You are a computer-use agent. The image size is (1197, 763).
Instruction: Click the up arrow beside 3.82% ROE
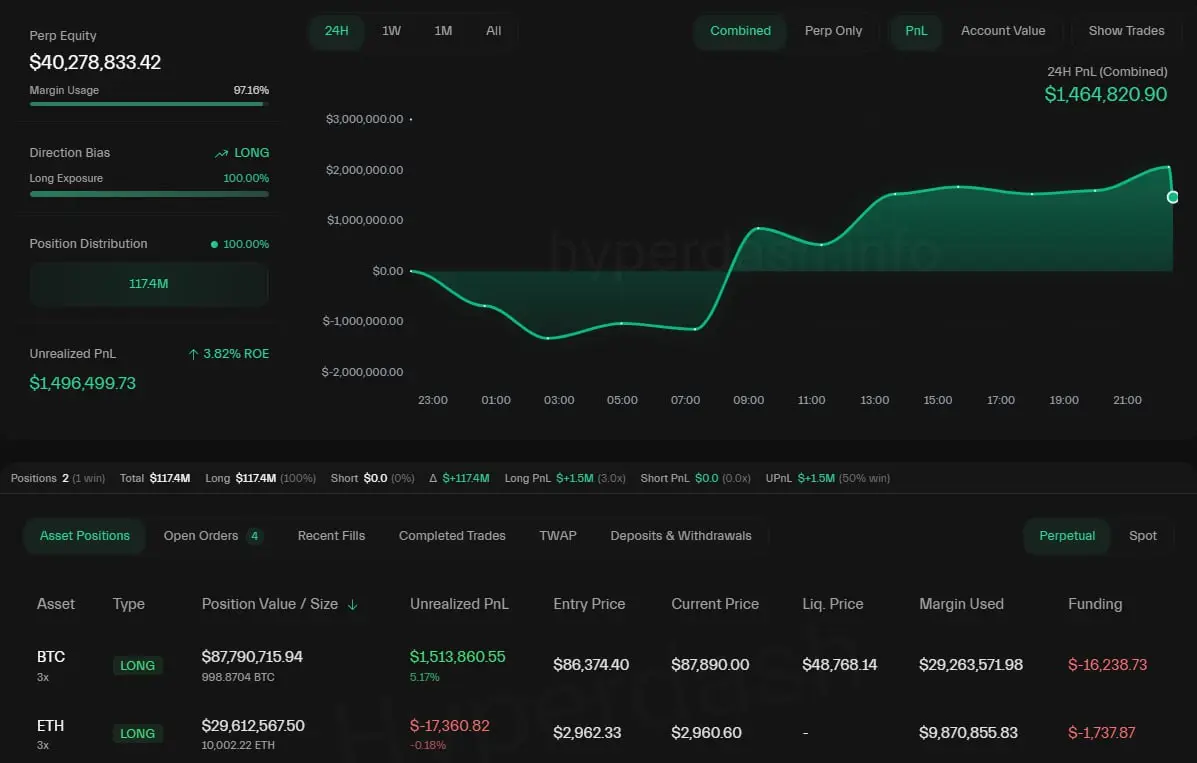pos(193,354)
